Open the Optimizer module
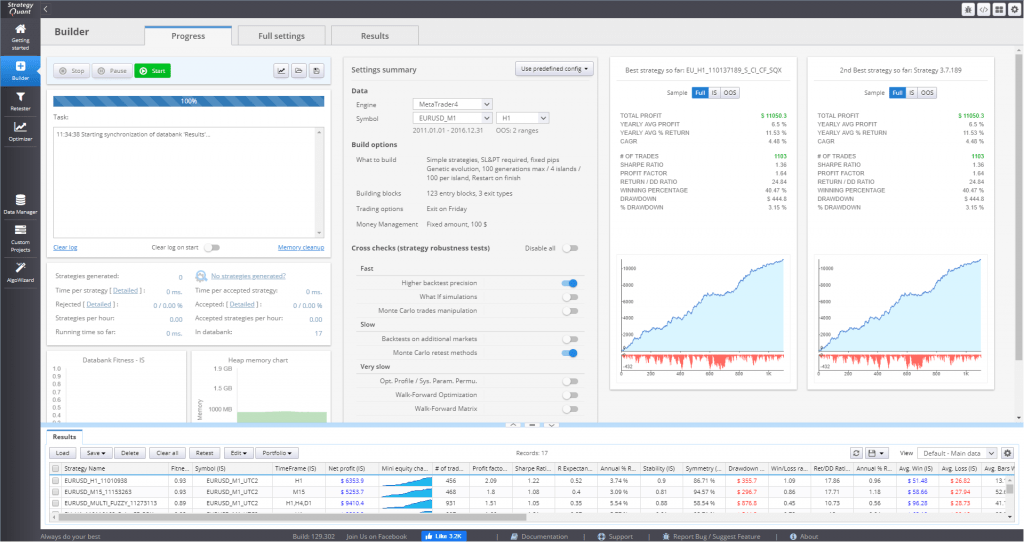The width and height of the screenshot is (1024, 542). tap(20, 131)
